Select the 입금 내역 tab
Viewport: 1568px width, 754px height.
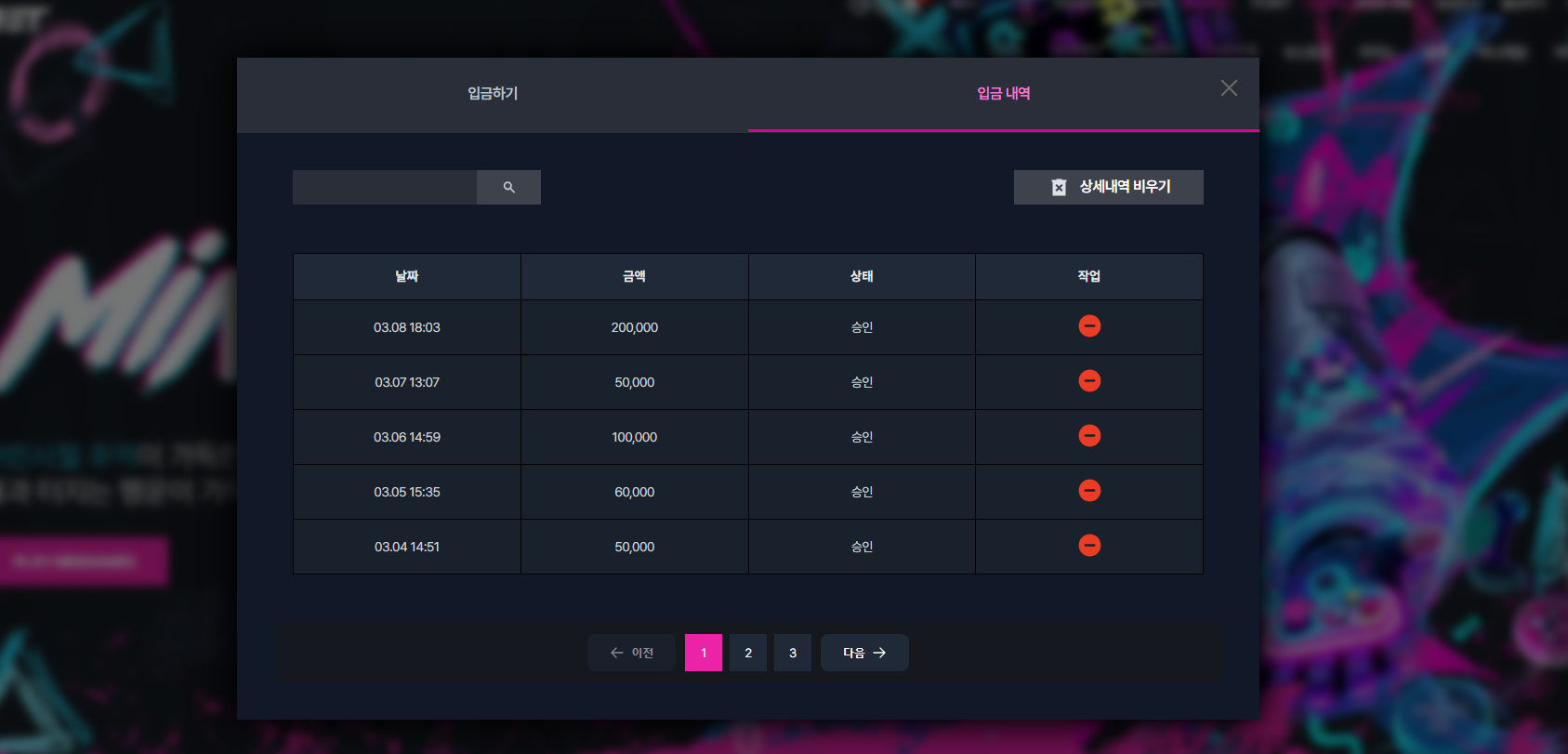click(1004, 94)
